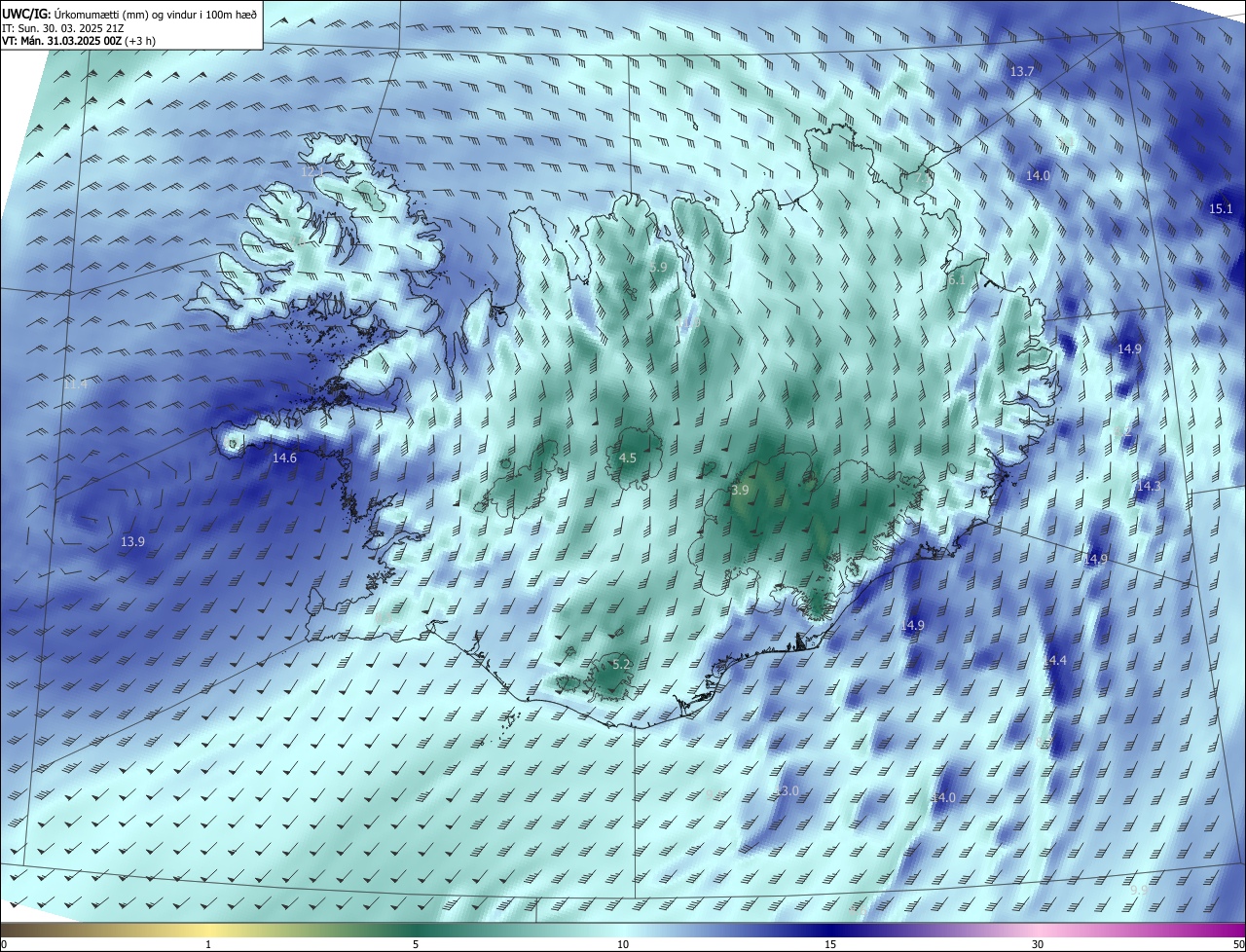Click the 14.6 value label on the map

(x=284, y=458)
